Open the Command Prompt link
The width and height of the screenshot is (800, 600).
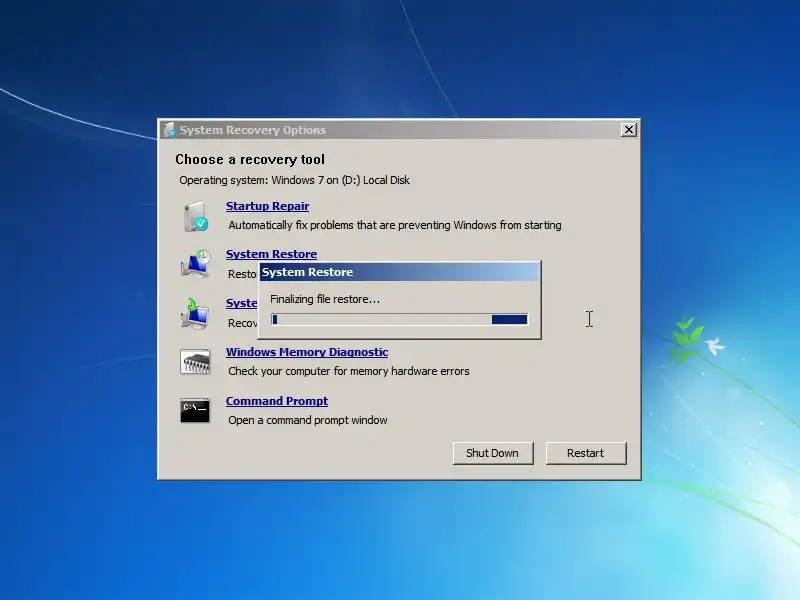pyautogui.click(x=277, y=401)
